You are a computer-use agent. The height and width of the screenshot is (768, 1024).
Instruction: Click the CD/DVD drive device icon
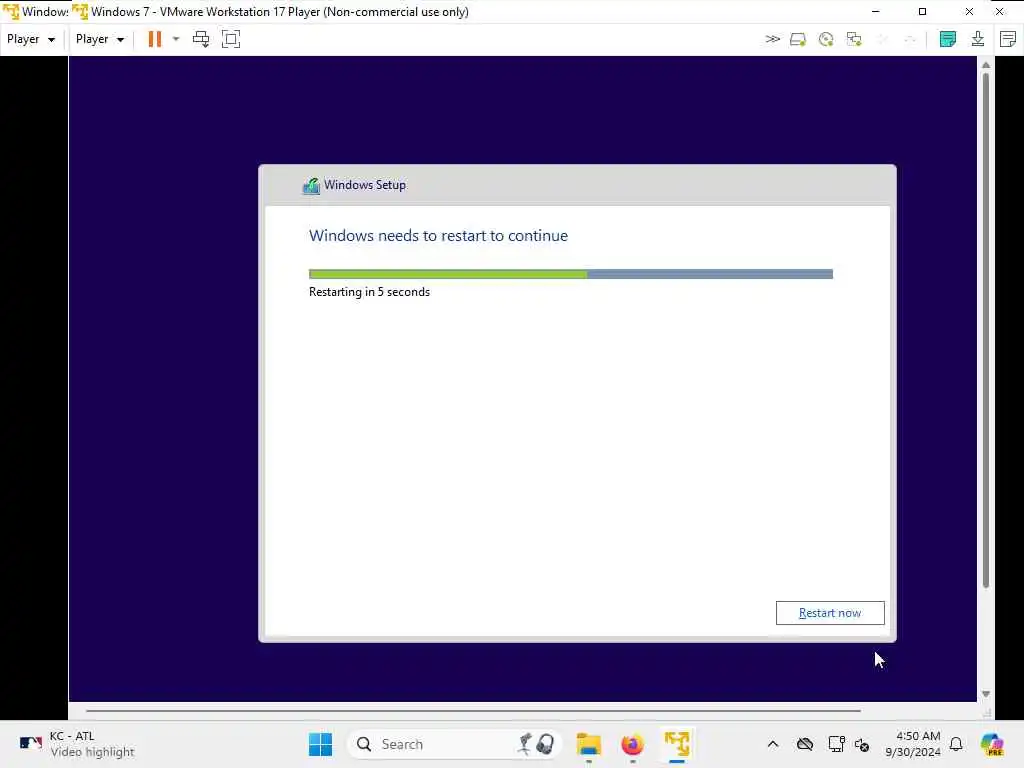(x=826, y=39)
